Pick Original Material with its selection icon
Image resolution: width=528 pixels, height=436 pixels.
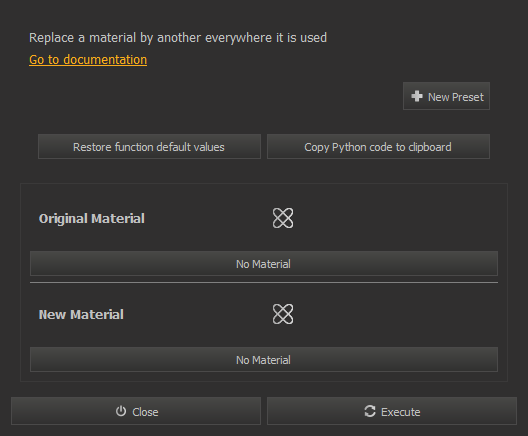283,218
